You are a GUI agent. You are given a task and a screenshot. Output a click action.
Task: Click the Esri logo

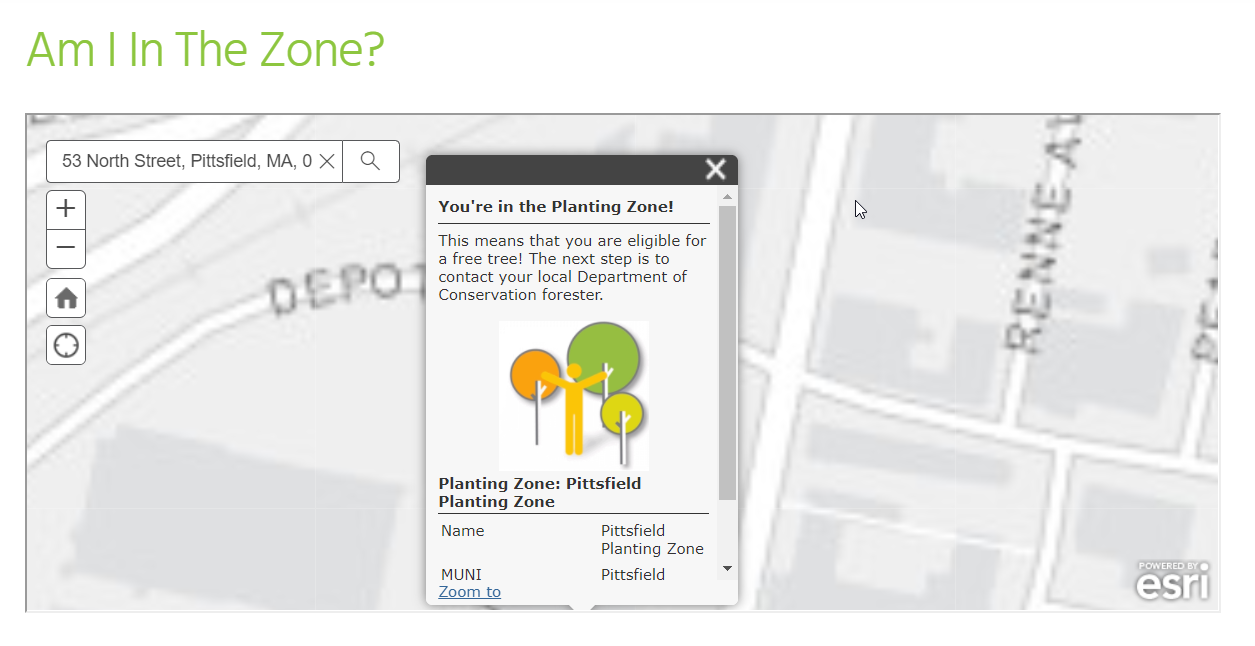tap(1172, 581)
